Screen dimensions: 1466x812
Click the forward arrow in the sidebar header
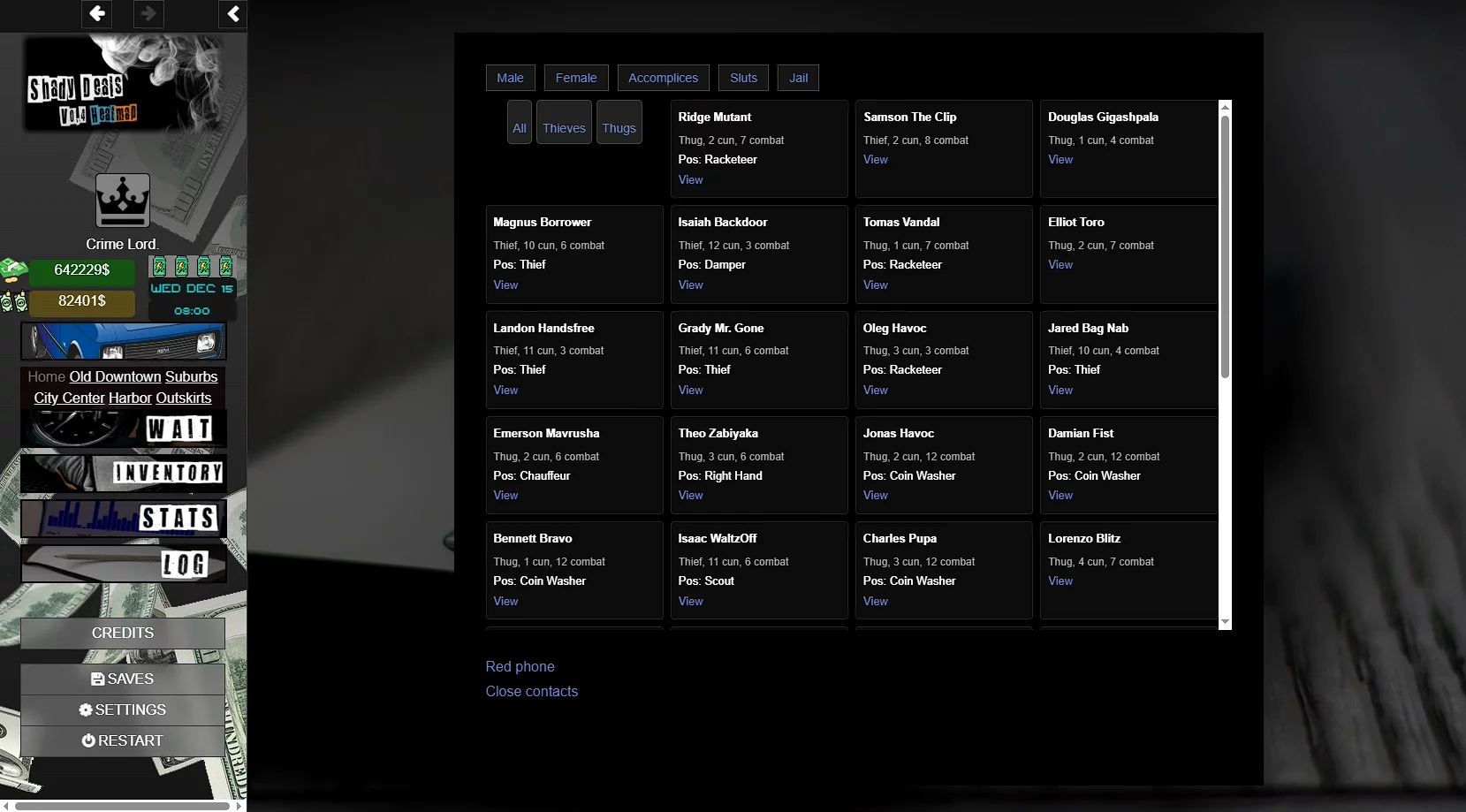tap(148, 13)
